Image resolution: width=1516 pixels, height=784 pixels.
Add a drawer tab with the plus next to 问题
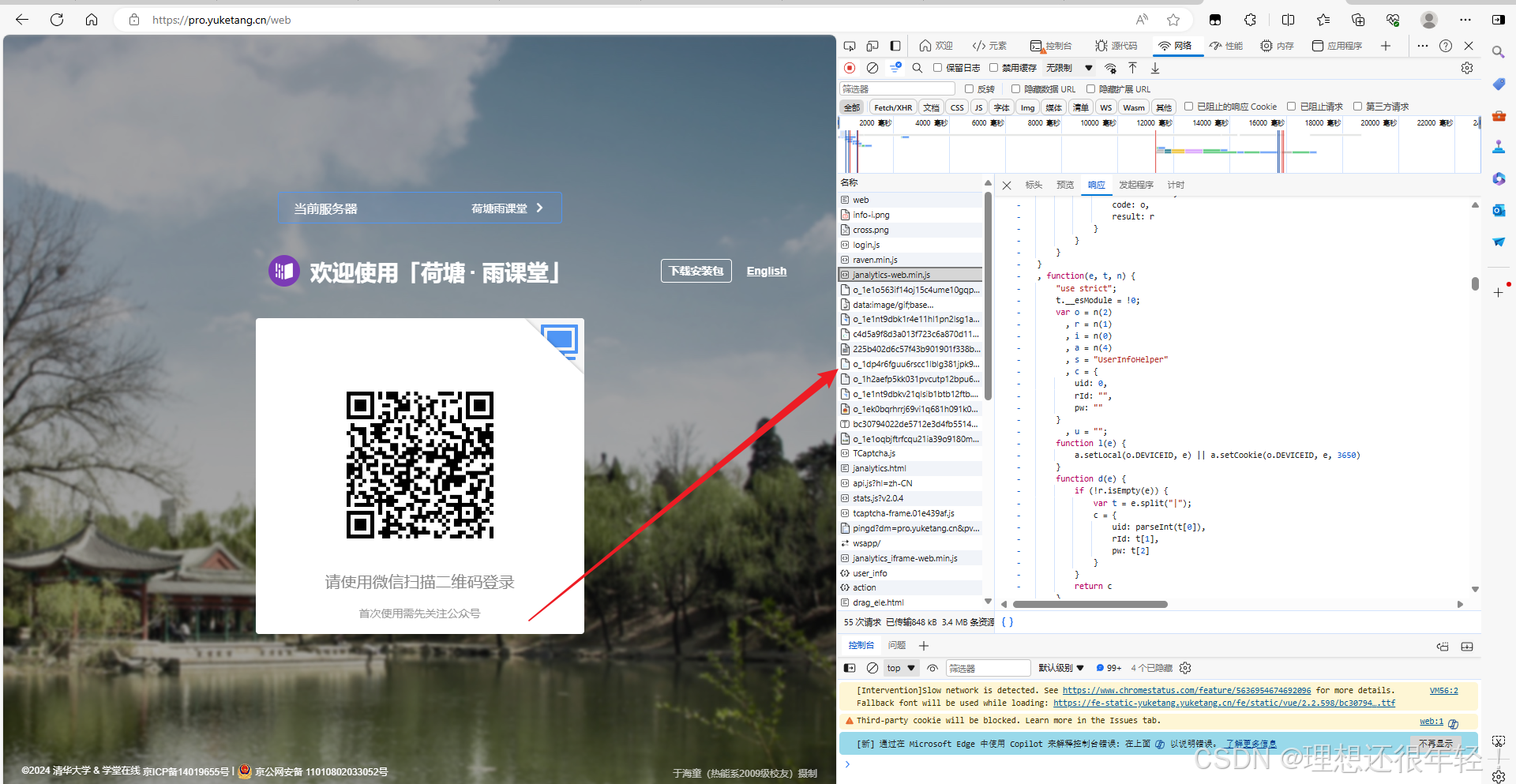pos(924,646)
